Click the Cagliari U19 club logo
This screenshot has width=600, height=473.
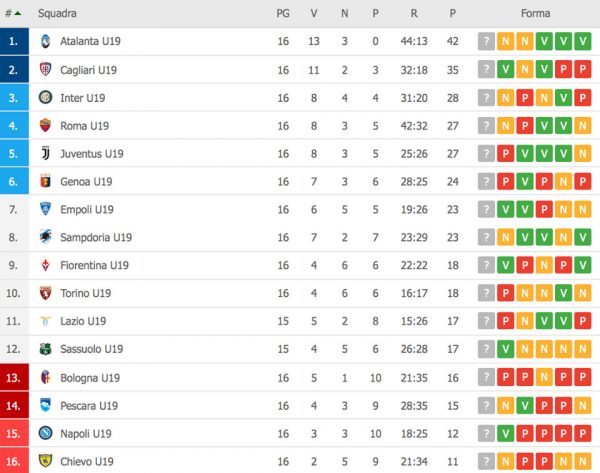(45, 70)
